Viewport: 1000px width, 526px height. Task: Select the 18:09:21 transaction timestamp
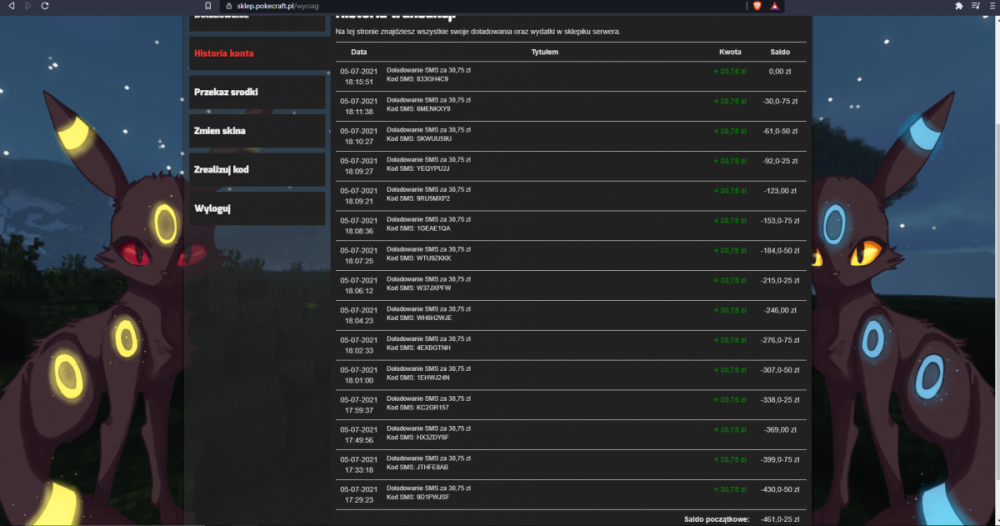358,201
